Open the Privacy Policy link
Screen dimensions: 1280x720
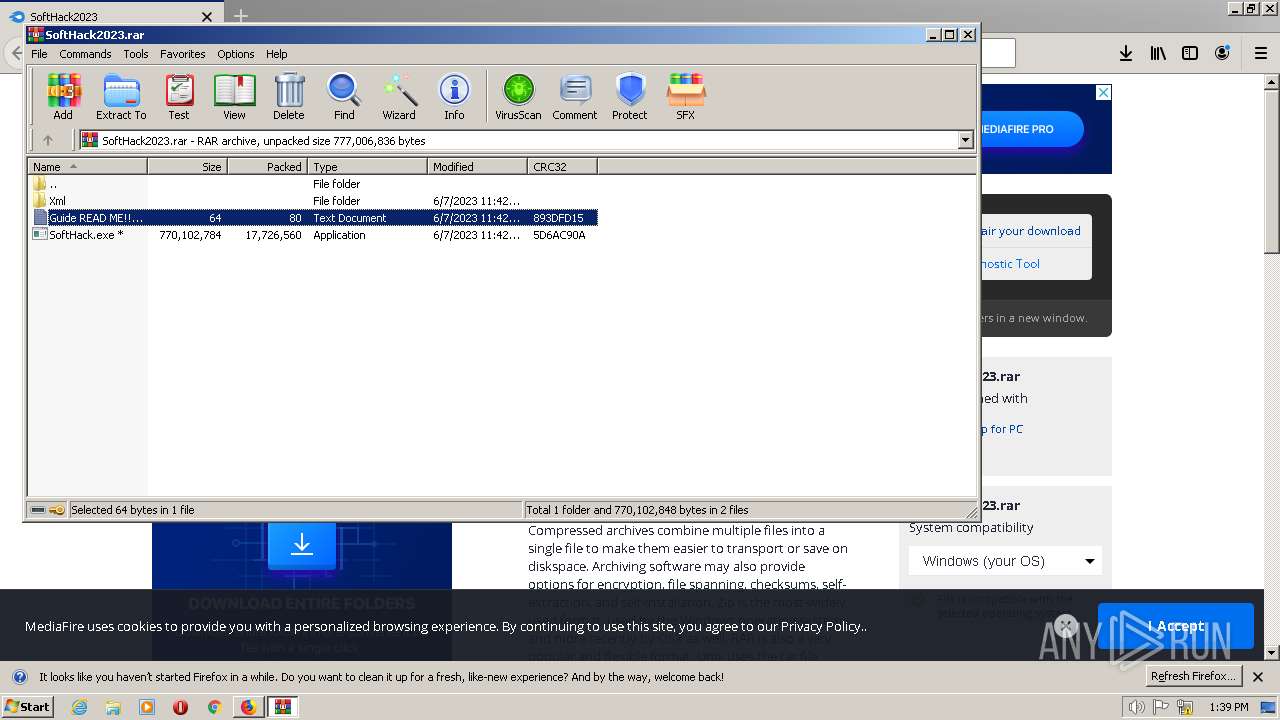click(820, 626)
